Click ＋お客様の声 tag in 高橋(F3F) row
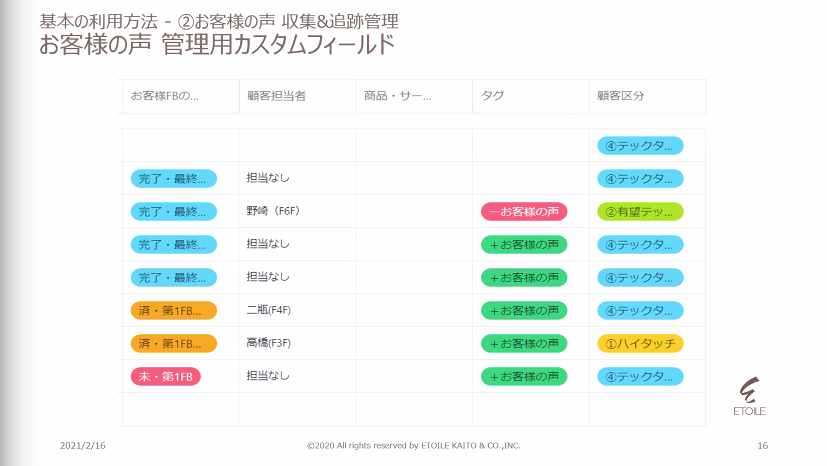The width and height of the screenshot is (827, 466). 524,344
